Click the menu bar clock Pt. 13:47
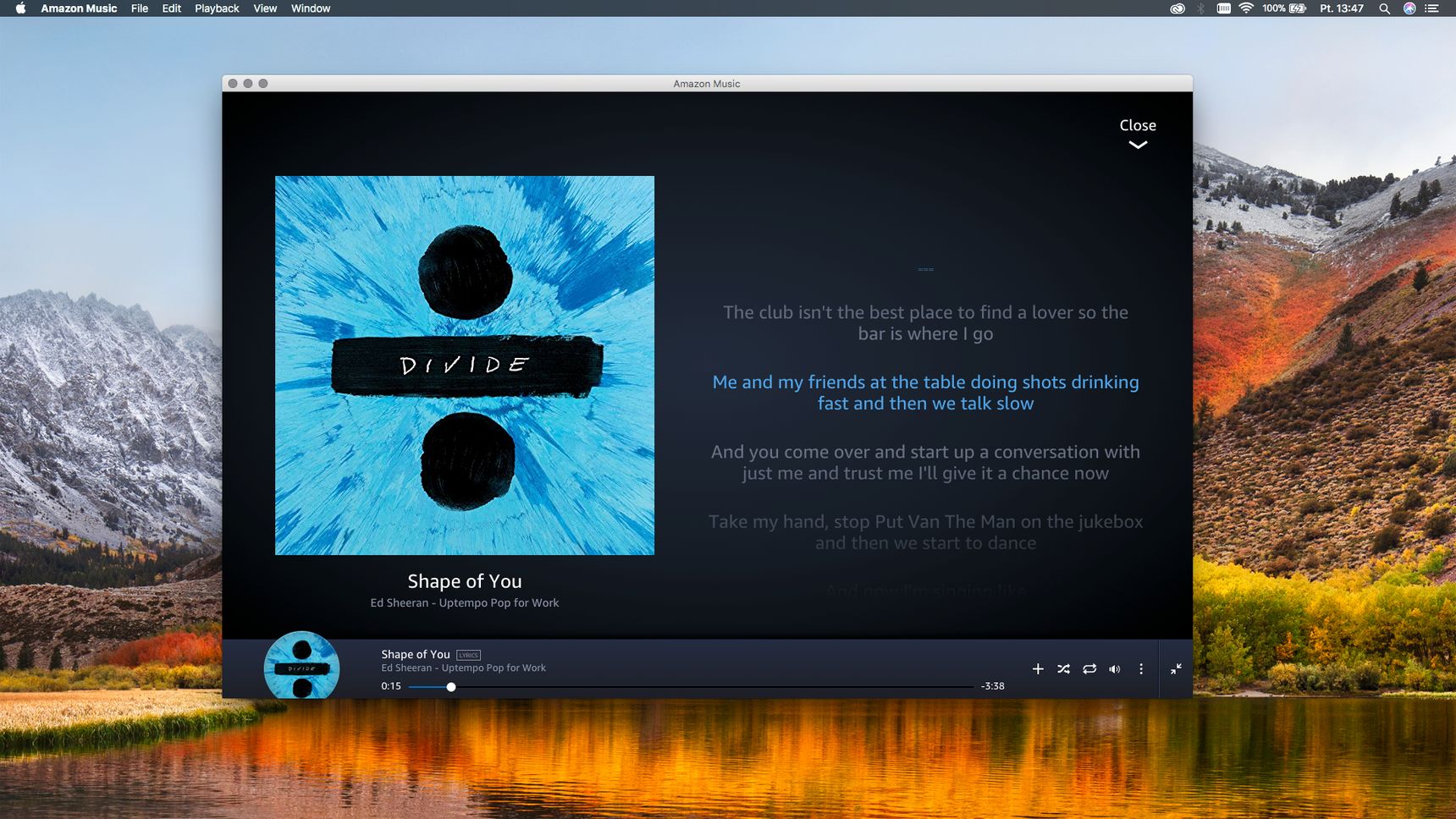The width and height of the screenshot is (1456, 819). pos(1342,8)
